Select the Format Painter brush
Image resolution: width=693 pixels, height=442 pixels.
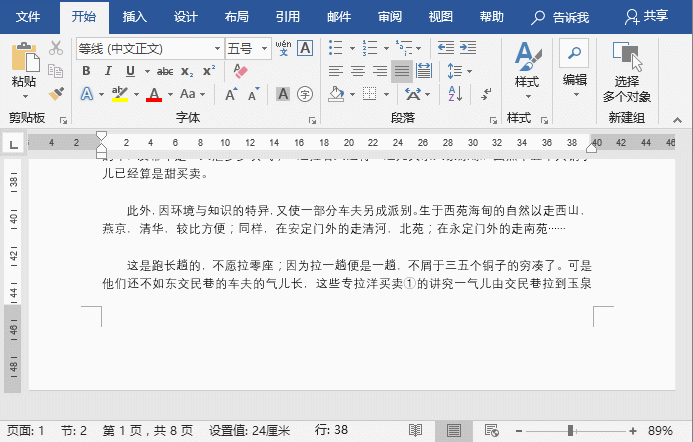(56, 94)
